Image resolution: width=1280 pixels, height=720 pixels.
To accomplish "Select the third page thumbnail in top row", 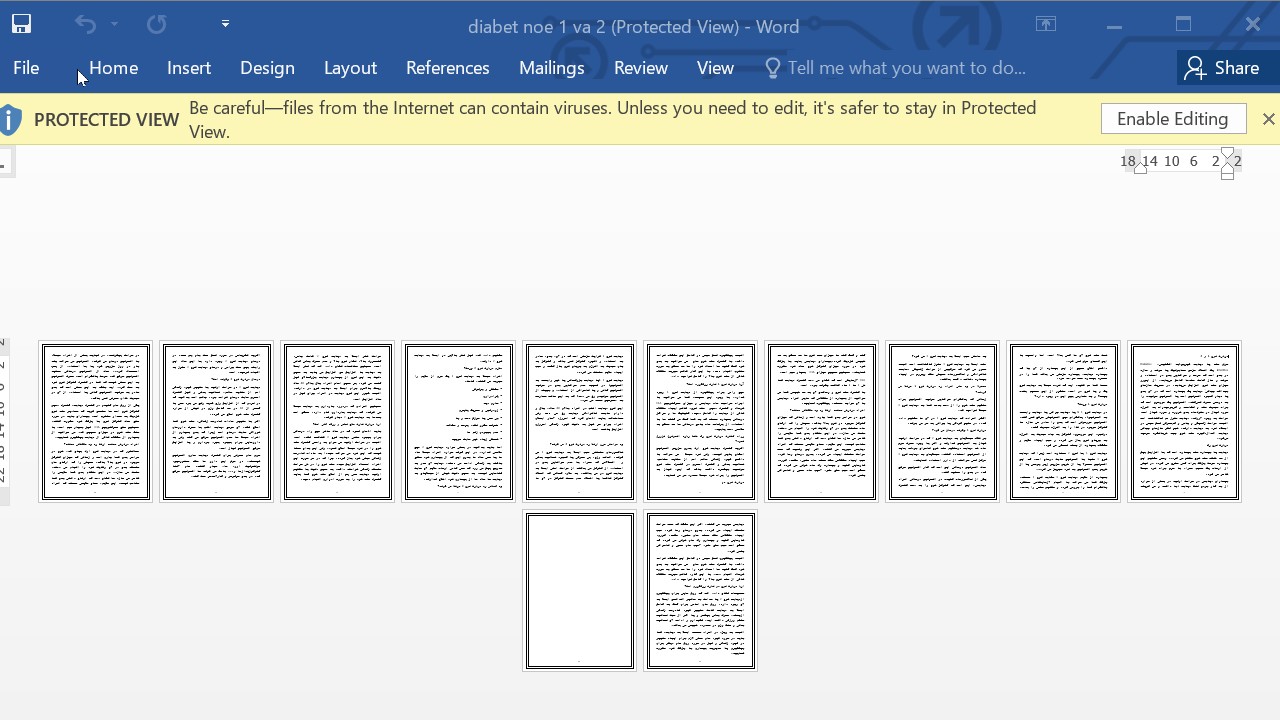I will [338, 421].
